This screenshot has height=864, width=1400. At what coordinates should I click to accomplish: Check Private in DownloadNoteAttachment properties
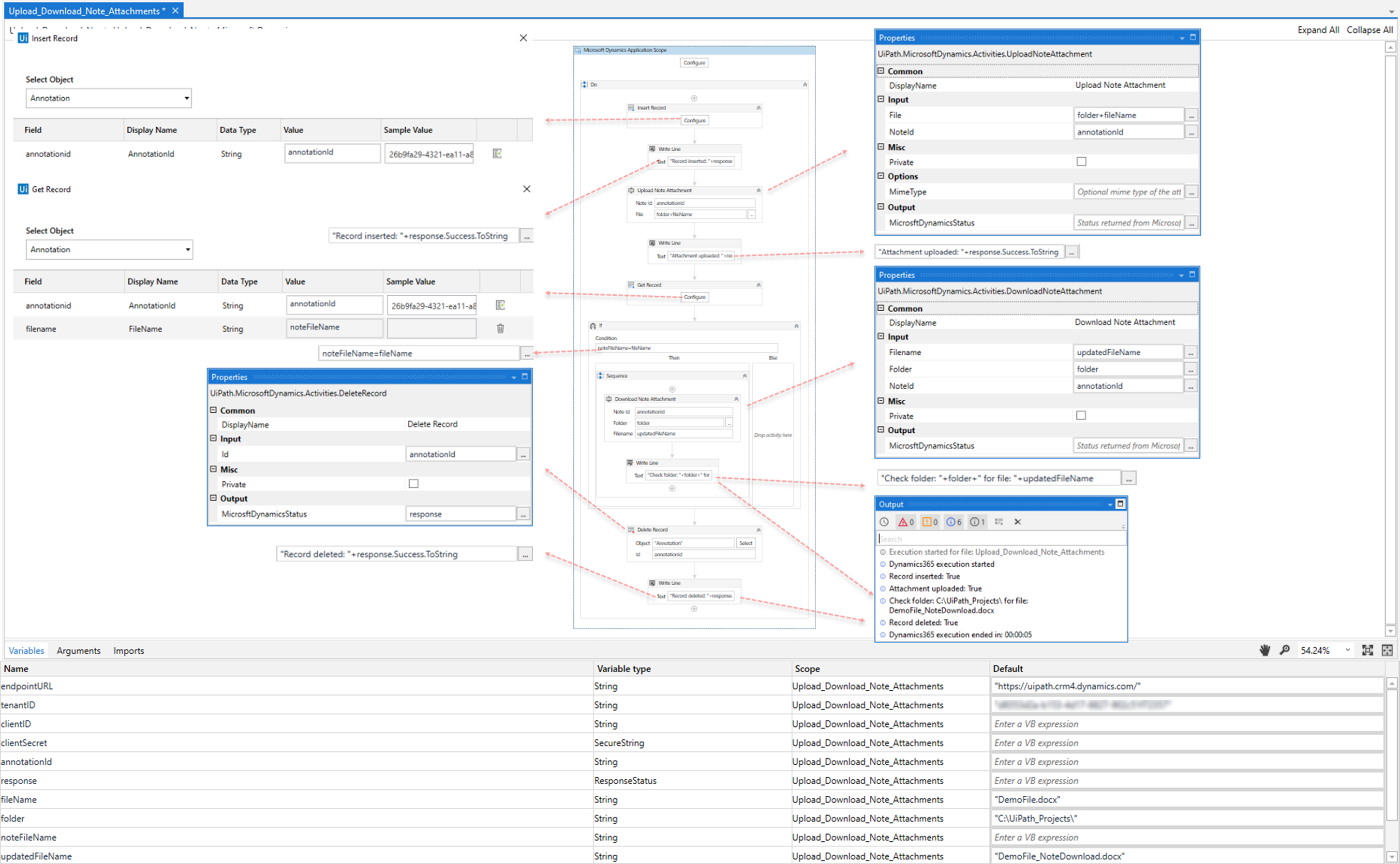1081,415
